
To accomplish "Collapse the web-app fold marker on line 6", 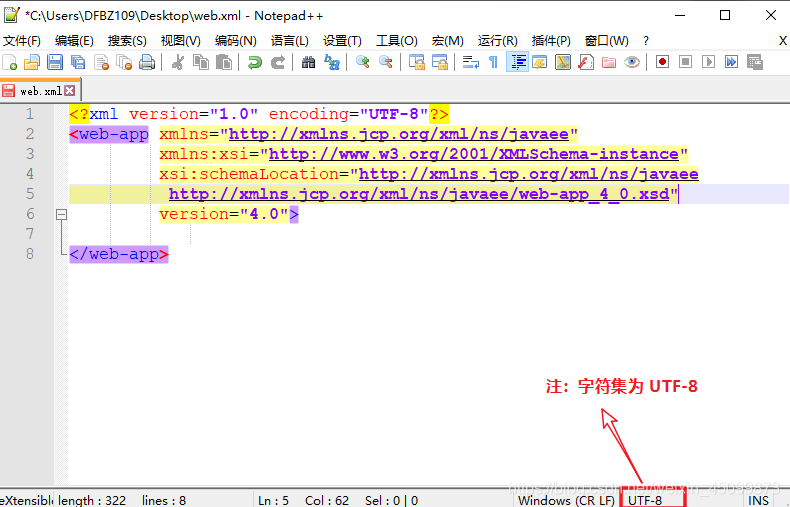I will click(61, 214).
